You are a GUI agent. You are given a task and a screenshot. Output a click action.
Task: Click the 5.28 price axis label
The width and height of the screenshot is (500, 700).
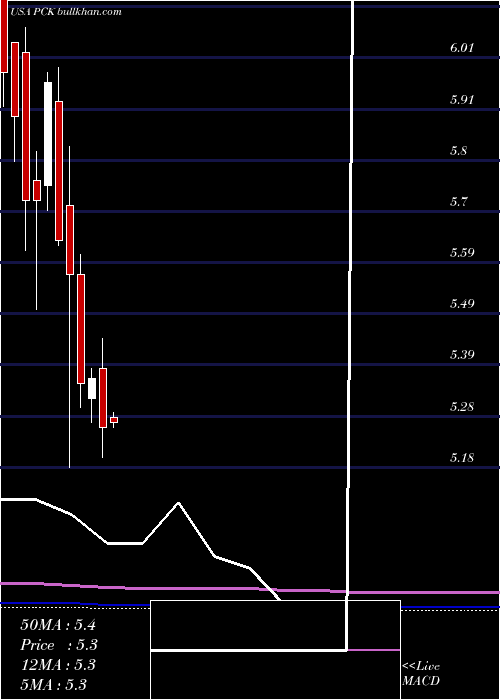[461, 407]
